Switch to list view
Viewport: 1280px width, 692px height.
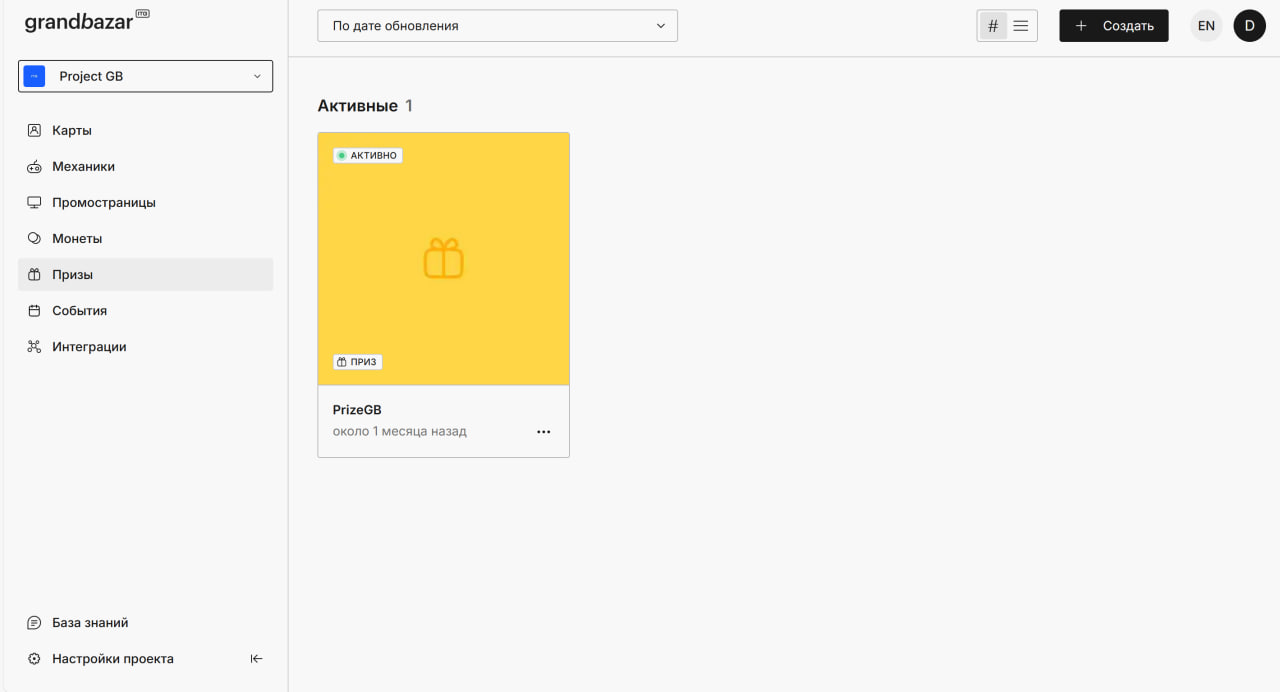coord(1021,26)
